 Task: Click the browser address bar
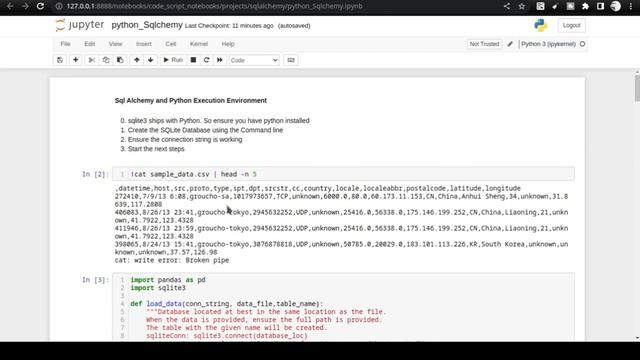pos(278,6)
